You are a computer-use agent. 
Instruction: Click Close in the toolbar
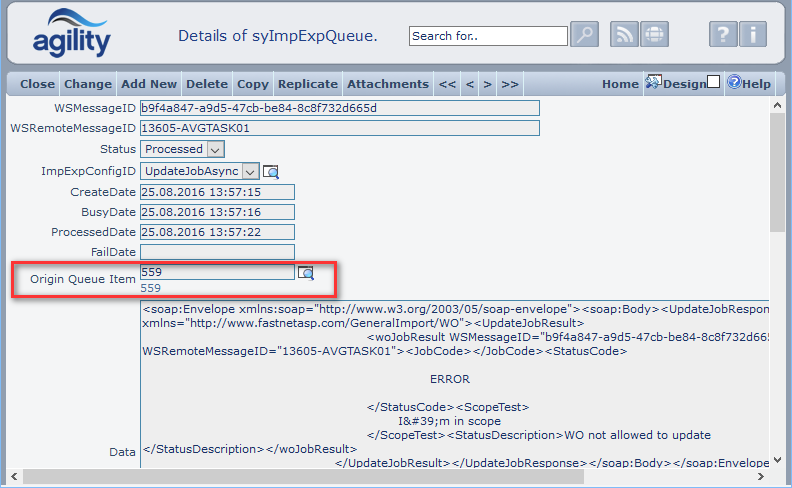pyautogui.click(x=37, y=84)
